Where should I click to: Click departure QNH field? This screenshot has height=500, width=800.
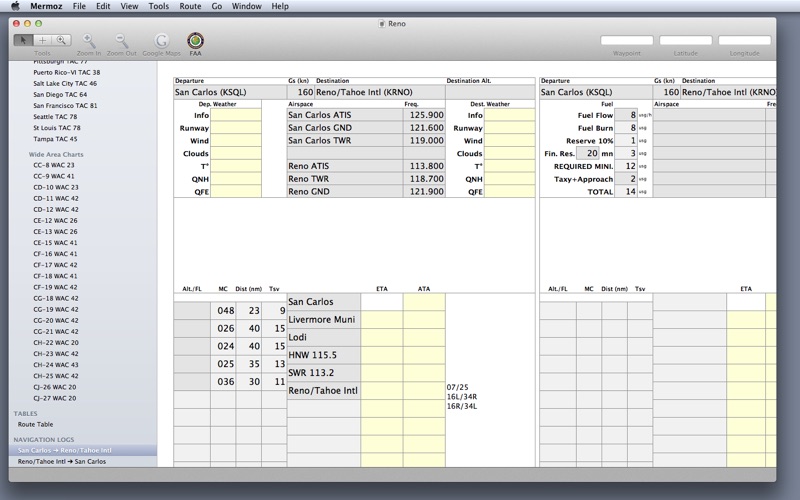click(x=236, y=179)
